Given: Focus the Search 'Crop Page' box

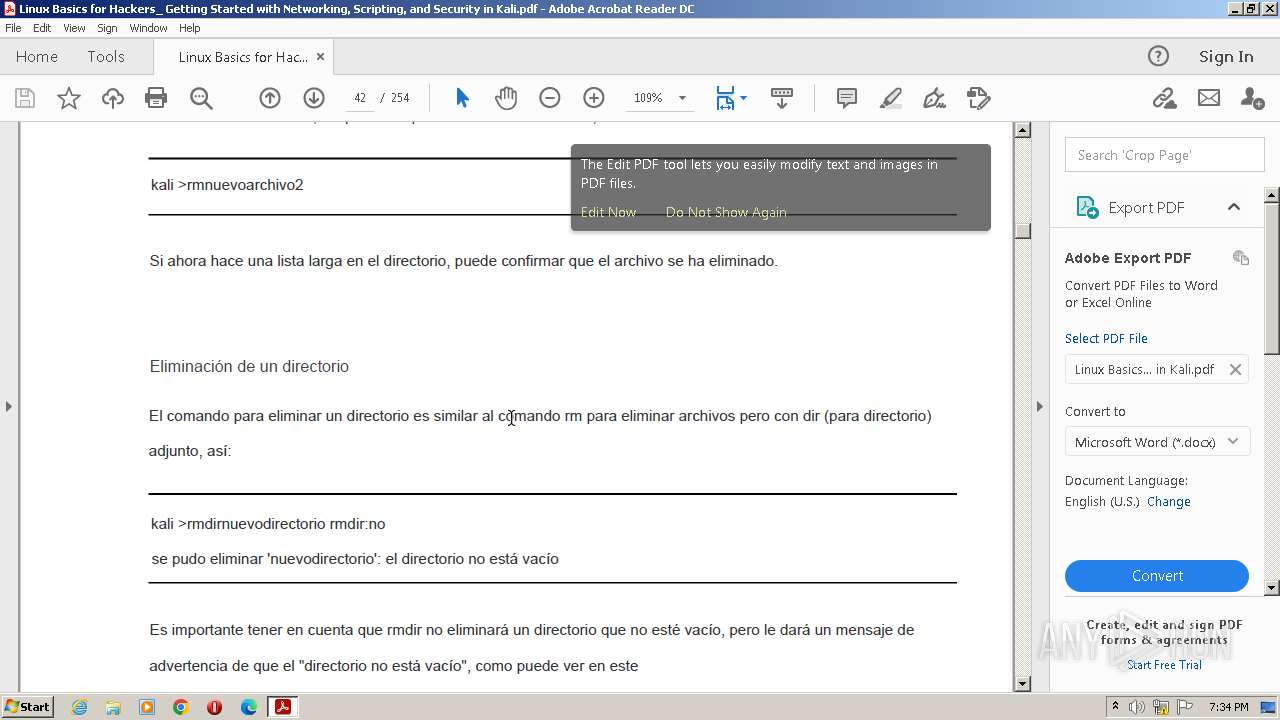Looking at the screenshot, I should pyautogui.click(x=1165, y=155).
